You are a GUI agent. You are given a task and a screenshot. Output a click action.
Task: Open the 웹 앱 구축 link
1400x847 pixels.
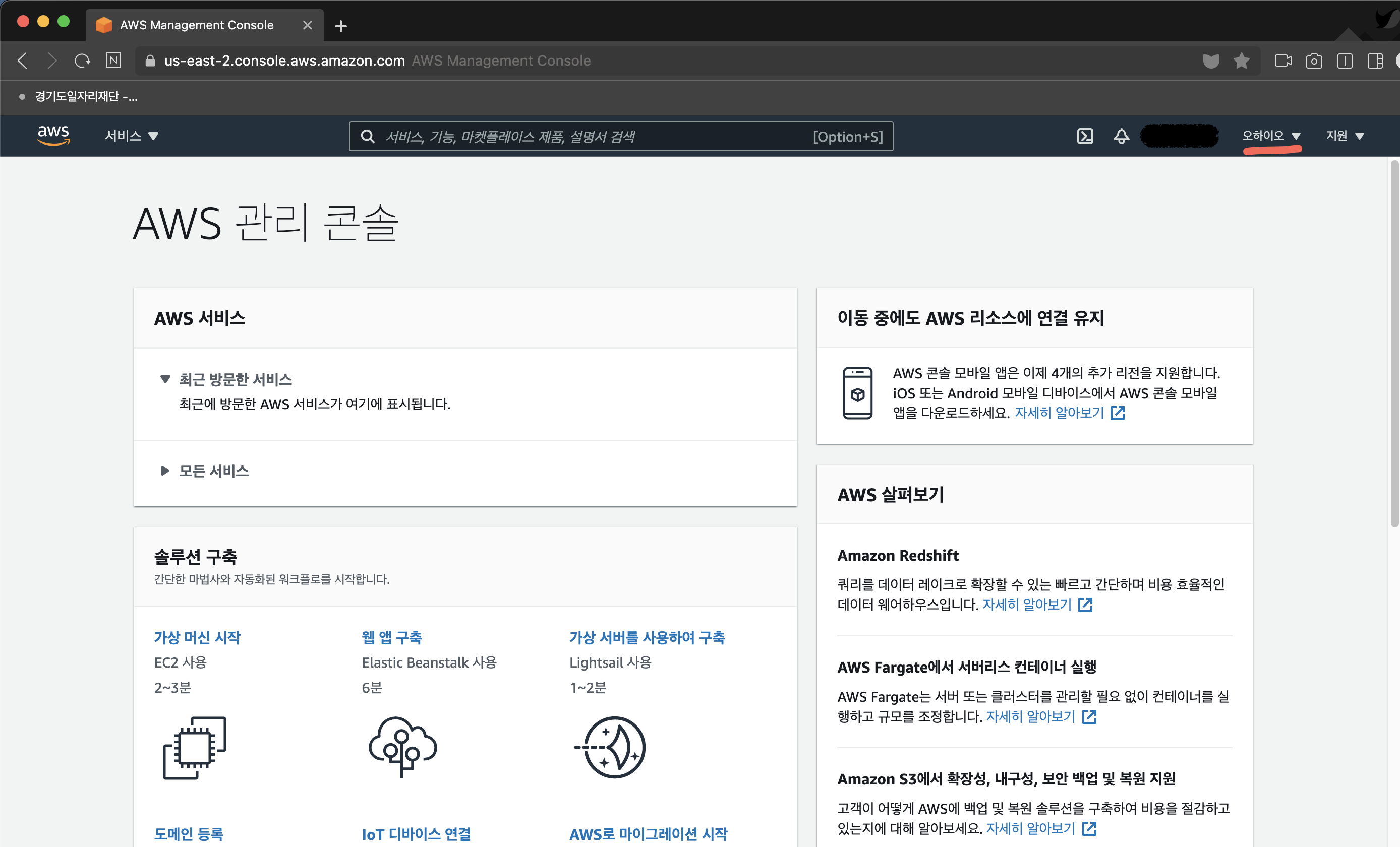(x=391, y=637)
